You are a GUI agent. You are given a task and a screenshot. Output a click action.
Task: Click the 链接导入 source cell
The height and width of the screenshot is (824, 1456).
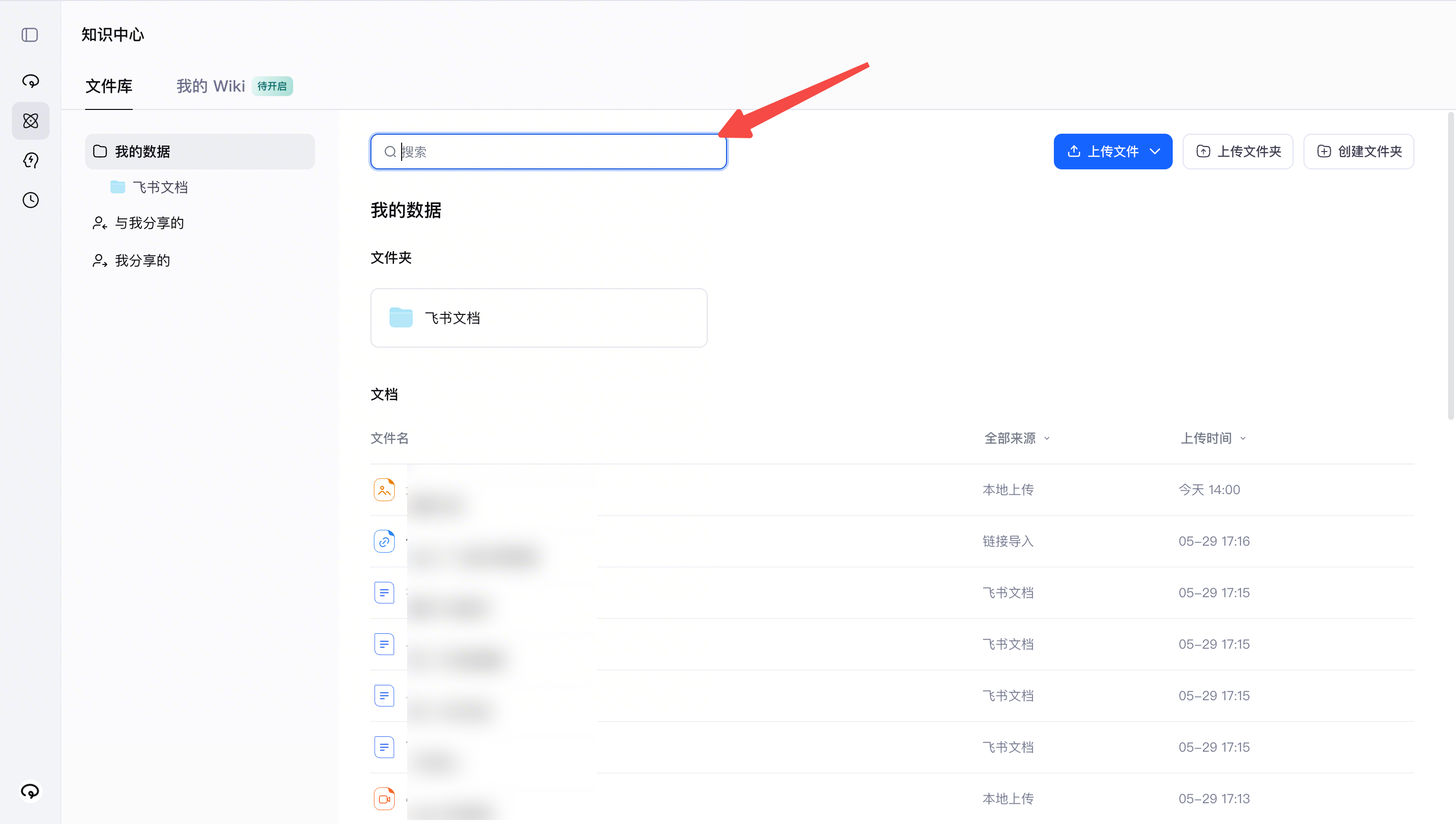(x=1008, y=541)
